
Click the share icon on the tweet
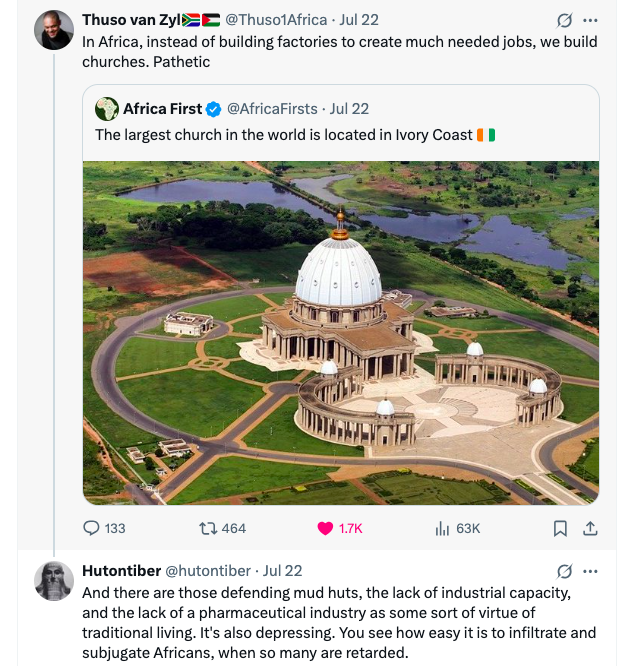coord(590,528)
